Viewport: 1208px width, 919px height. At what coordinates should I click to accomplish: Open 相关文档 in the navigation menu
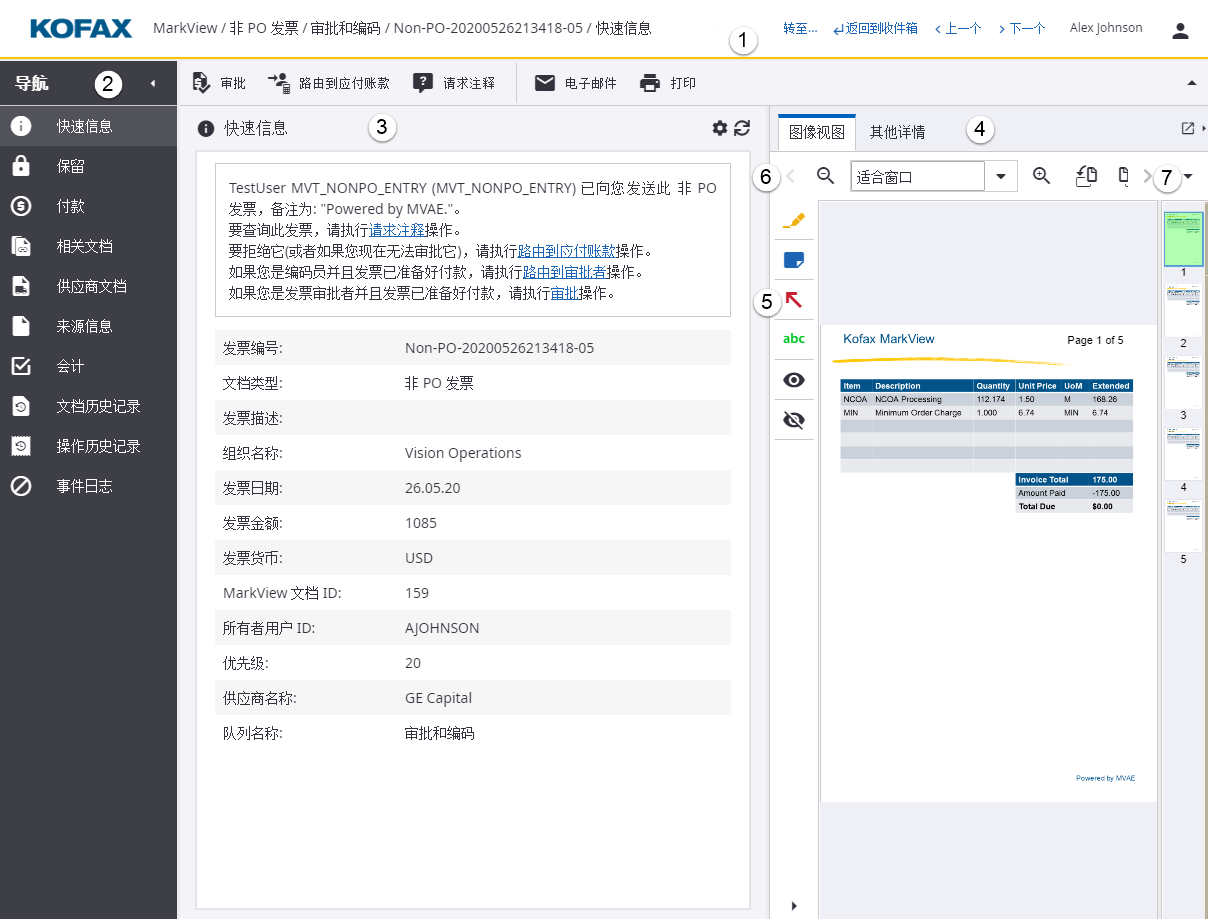[x=84, y=246]
